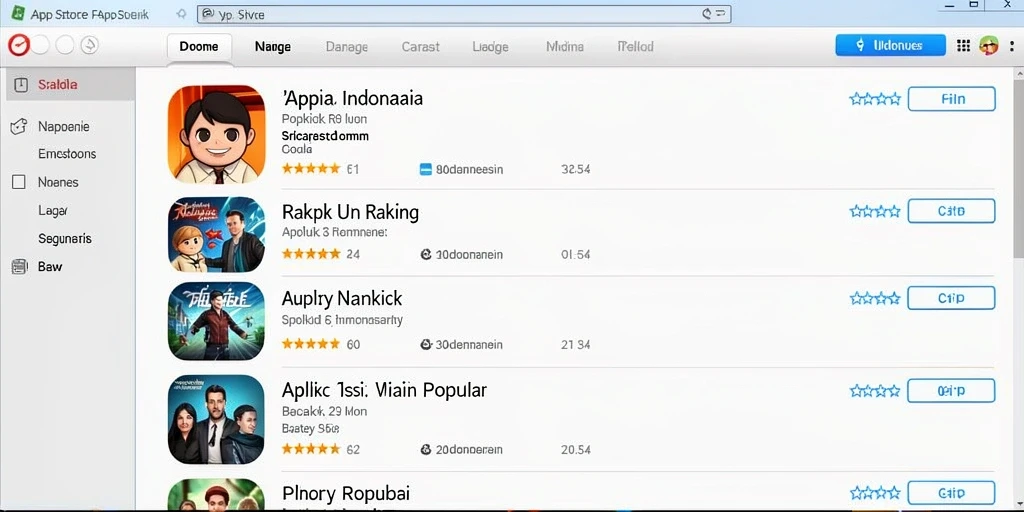The image size is (1024, 512).
Task: Switch to the IPellod tab
Action: [635, 47]
